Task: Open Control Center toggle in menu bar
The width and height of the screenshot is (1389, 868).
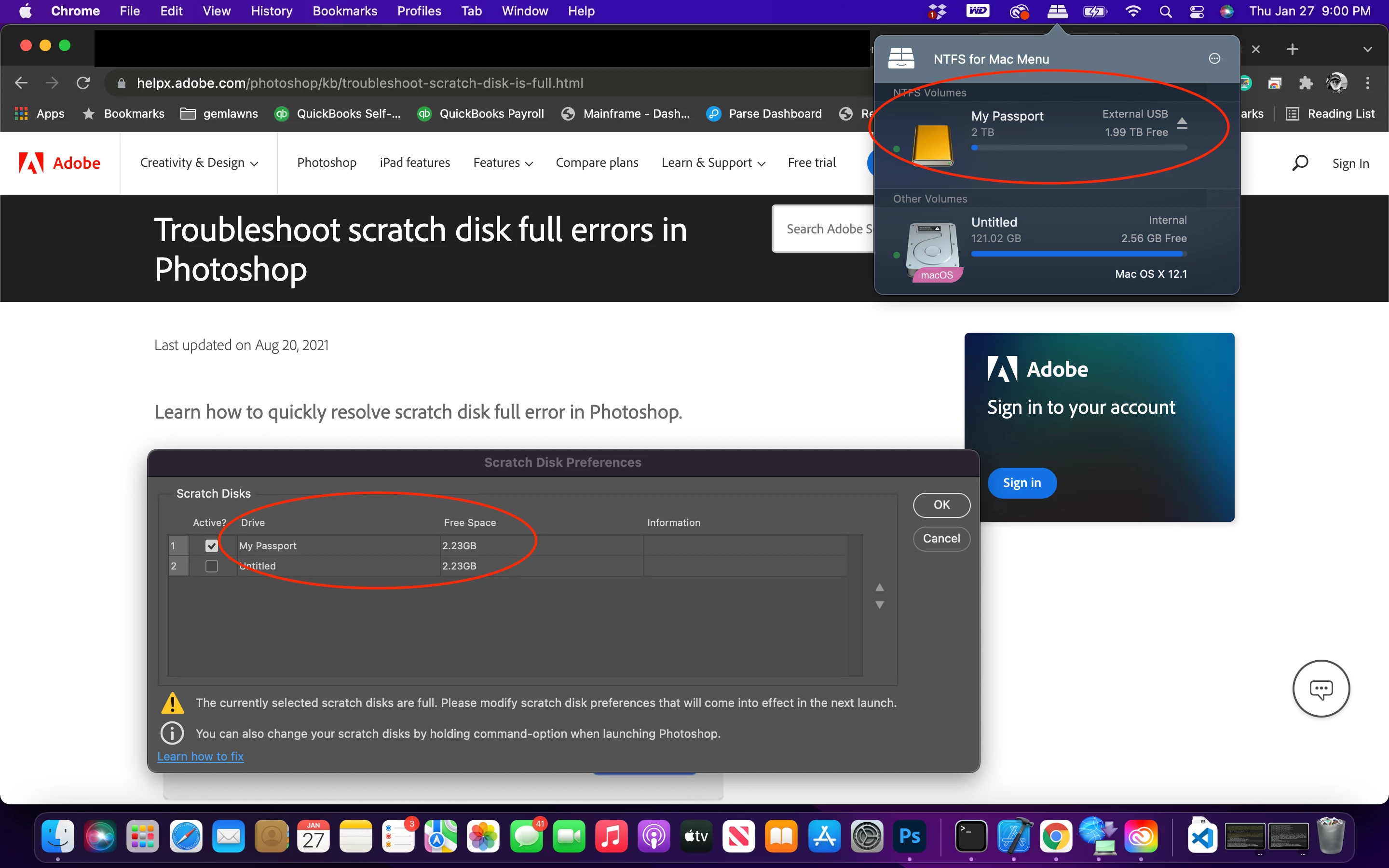Action: pos(1197,11)
